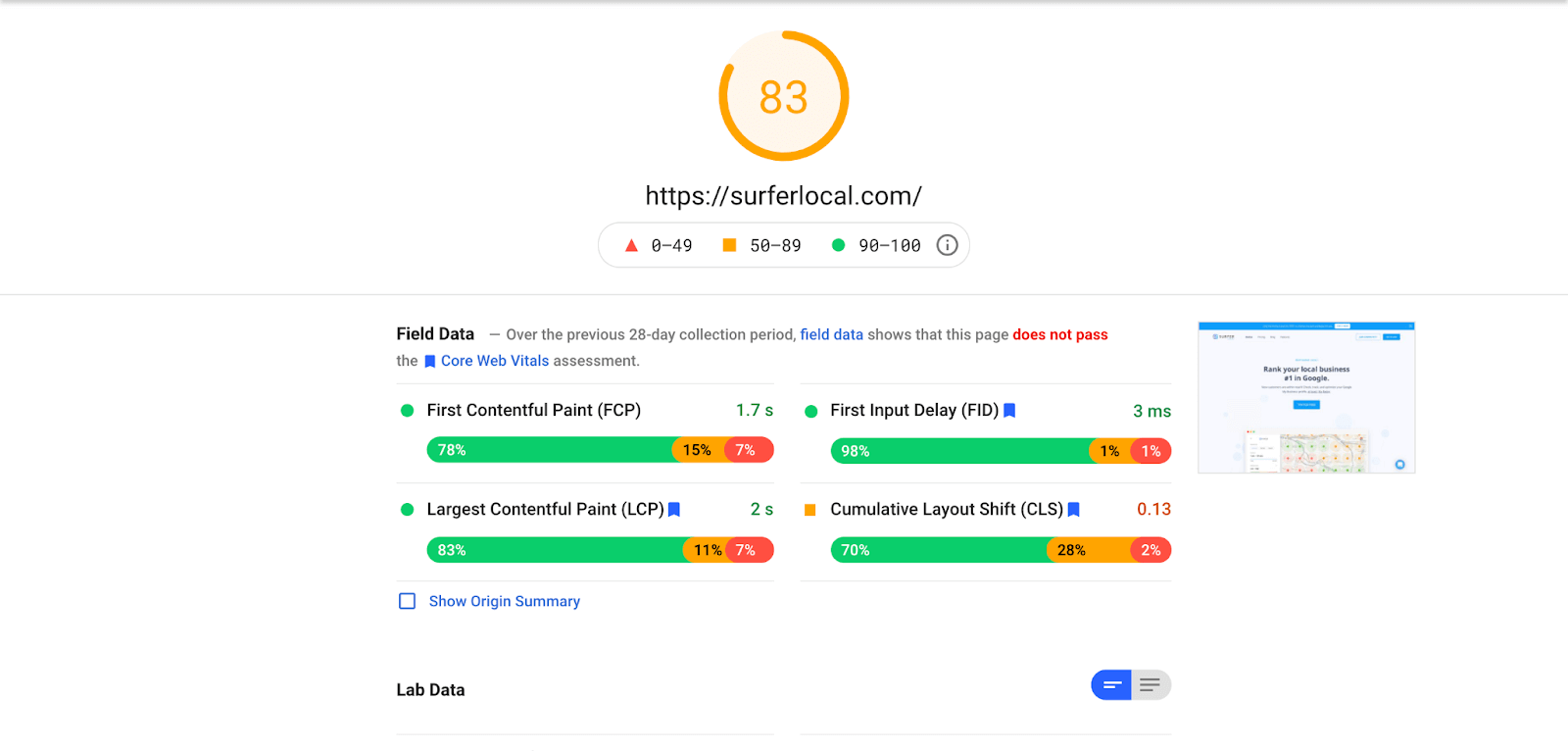Click the red 7% segment of LCP bar
The height and width of the screenshot is (751, 1568).
(751, 550)
